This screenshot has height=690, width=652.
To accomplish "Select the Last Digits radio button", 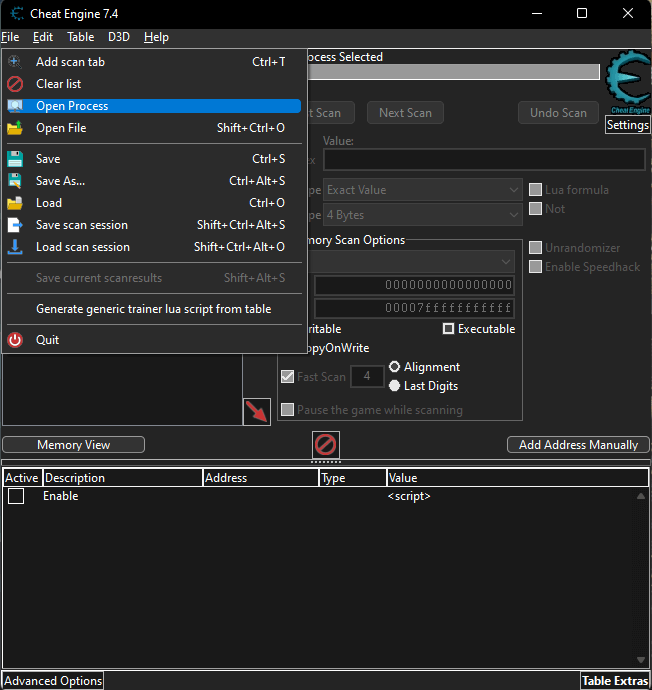I will 395,385.
